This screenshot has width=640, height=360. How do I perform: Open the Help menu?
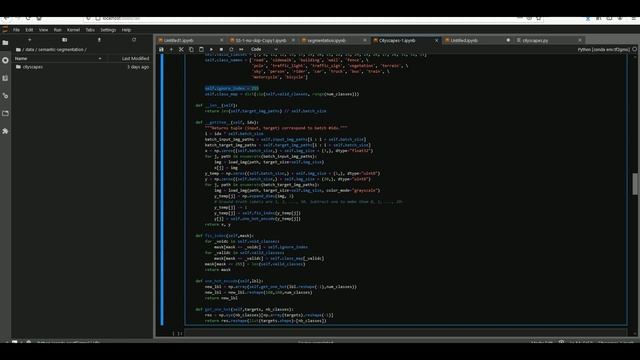click(126, 30)
